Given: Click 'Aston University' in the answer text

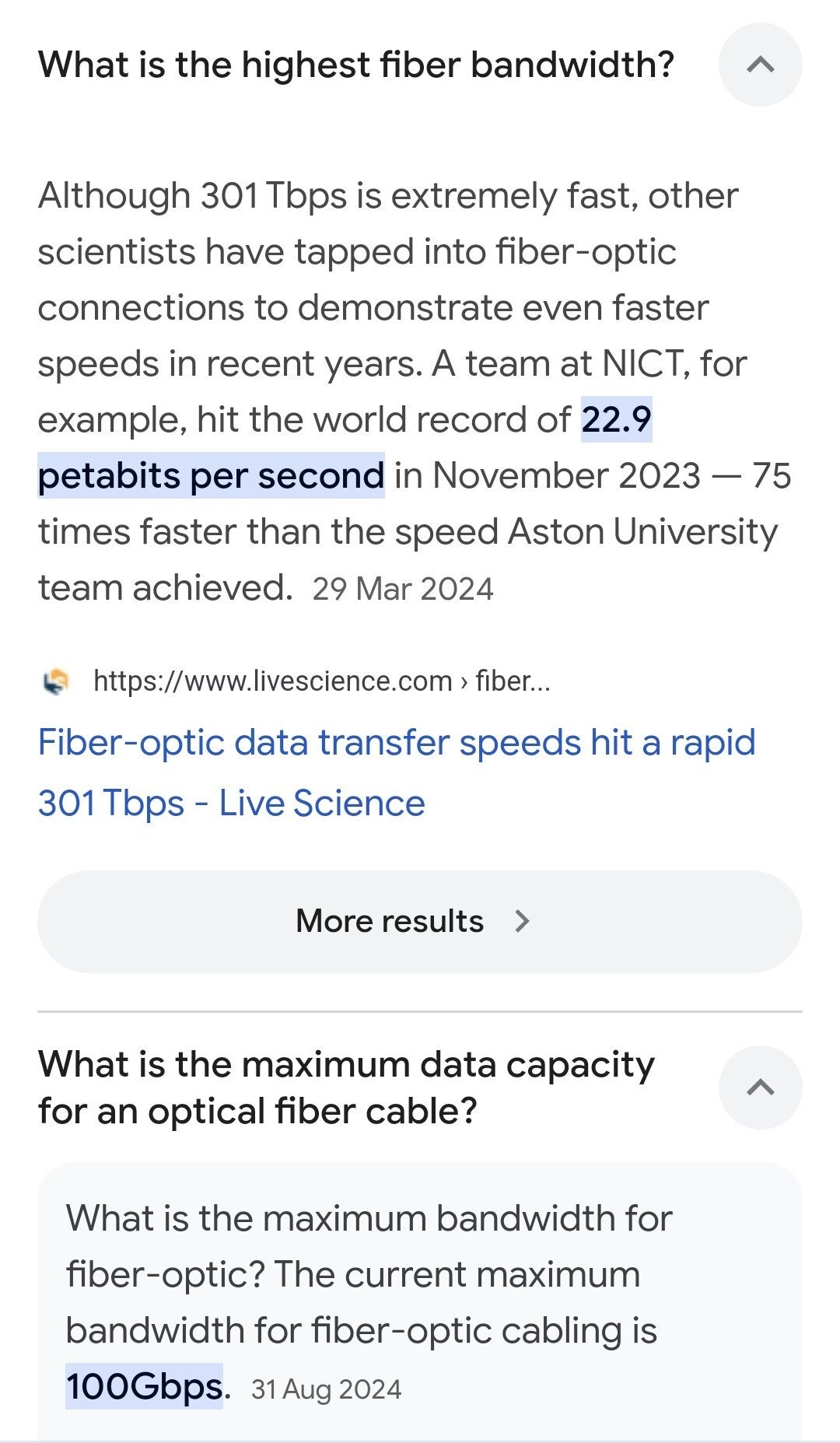Looking at the screenshot, I should [642, 532].
